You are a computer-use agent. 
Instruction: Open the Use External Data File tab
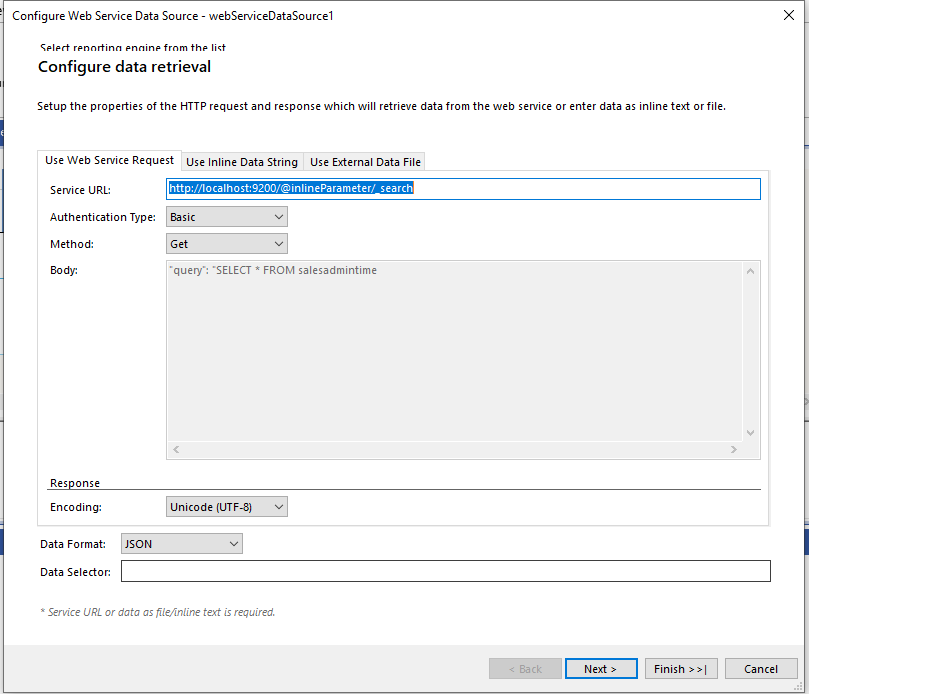coord(366,162)
